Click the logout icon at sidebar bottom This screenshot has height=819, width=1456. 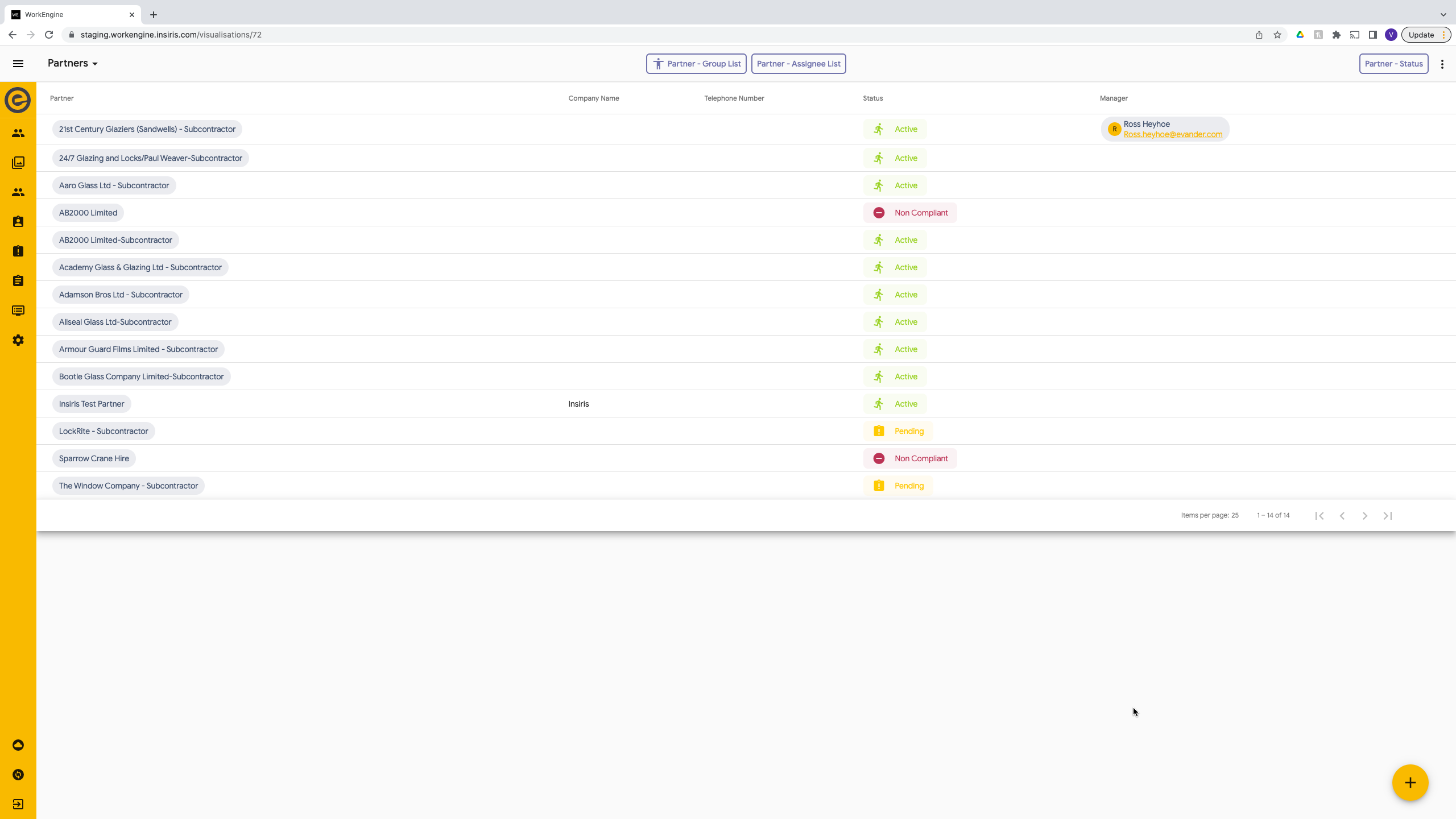coord(18,804)
